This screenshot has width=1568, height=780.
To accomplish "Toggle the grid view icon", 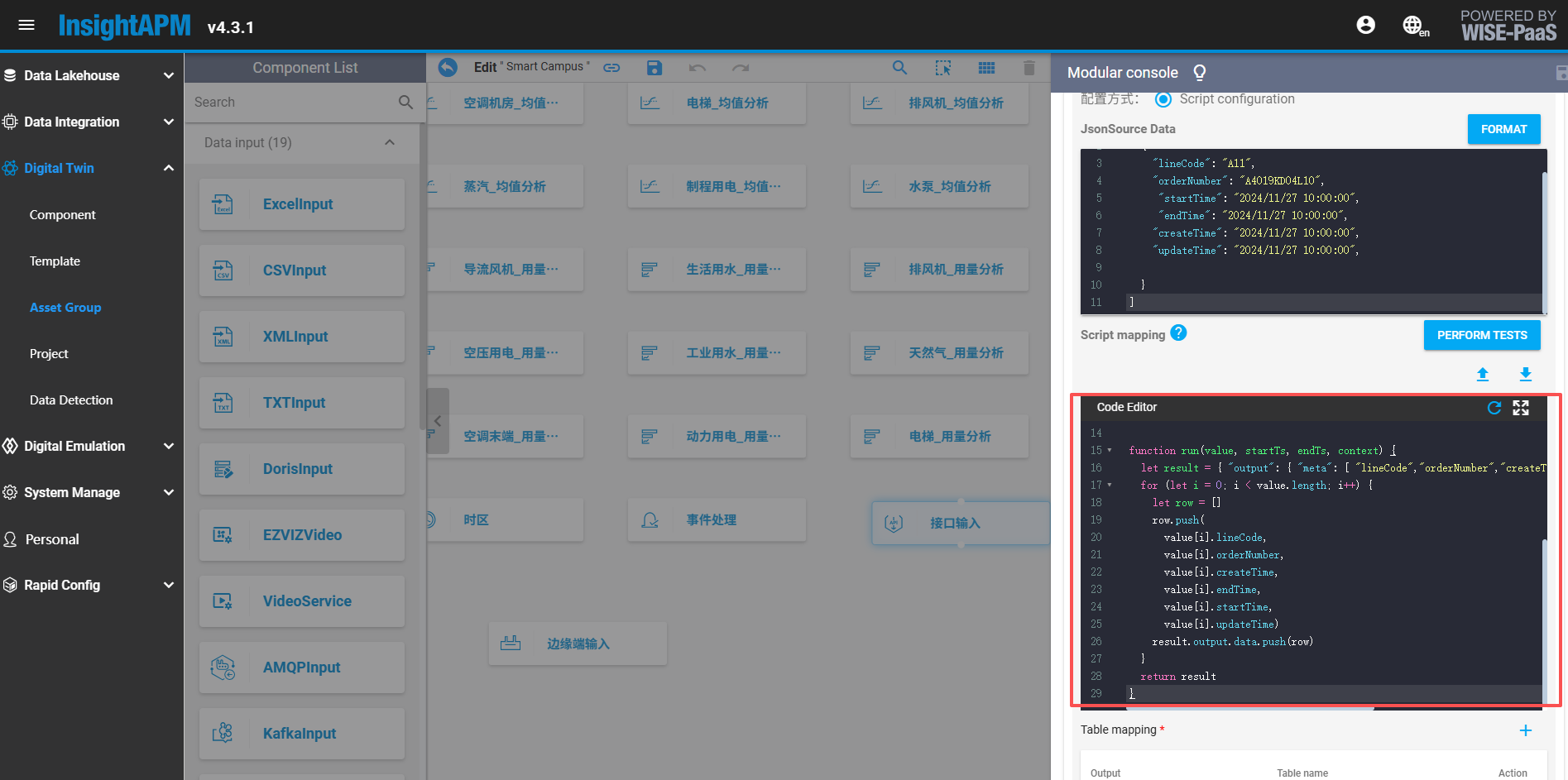I will click(x=986, y=68).
